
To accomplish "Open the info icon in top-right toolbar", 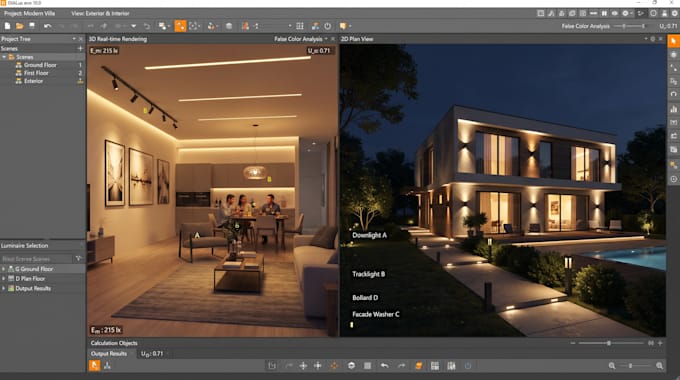I will 653,13.
